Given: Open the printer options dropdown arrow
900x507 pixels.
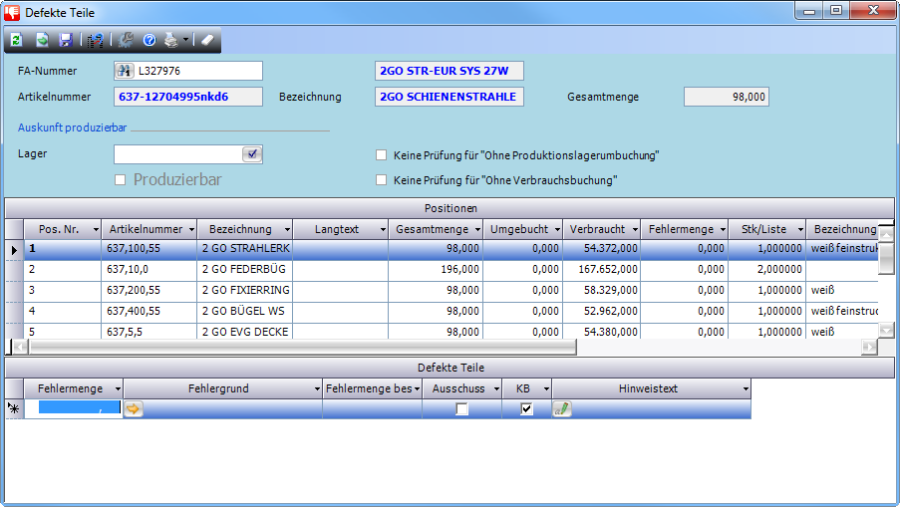Looking at the screenshot, I should click(x=186, y=41).
